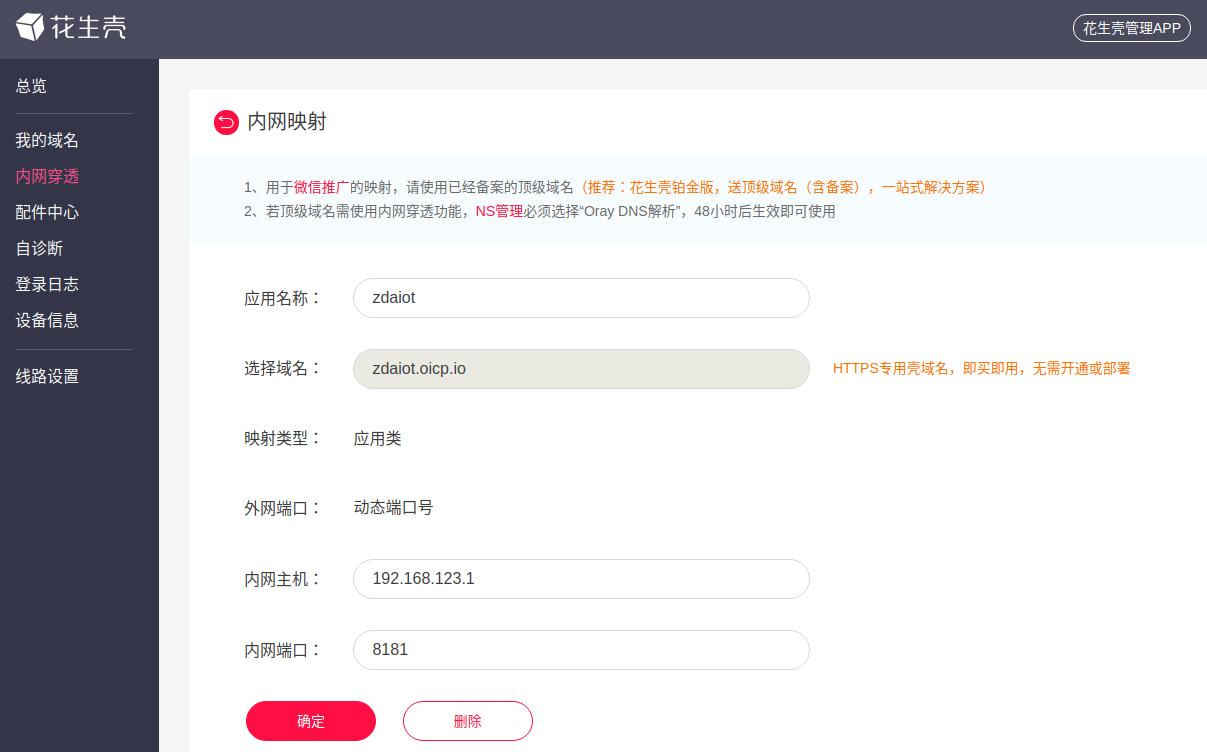Open 配件中心 in the sidebar

point(47,212)
